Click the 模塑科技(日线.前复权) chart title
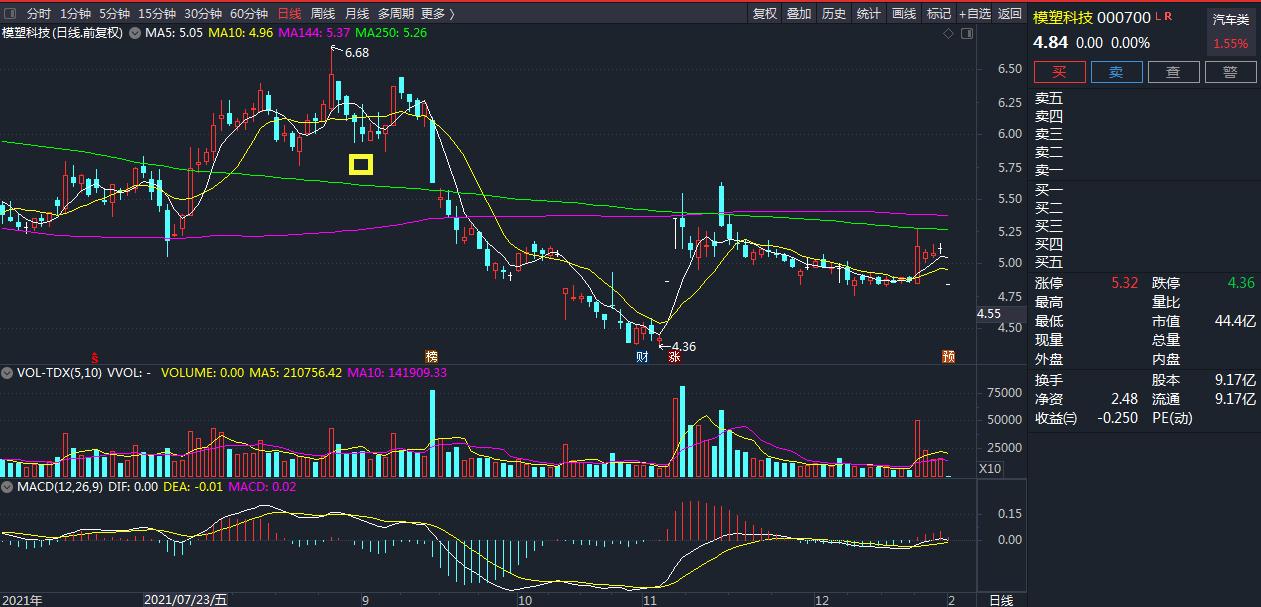The width and height of the screenshot is (1261, 607). point(62,33)
